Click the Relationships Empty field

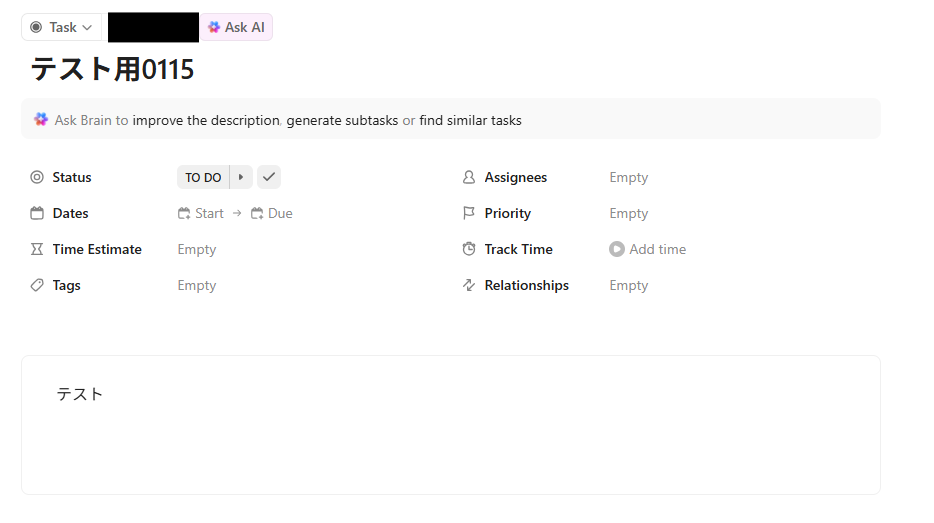pos(629,285)
